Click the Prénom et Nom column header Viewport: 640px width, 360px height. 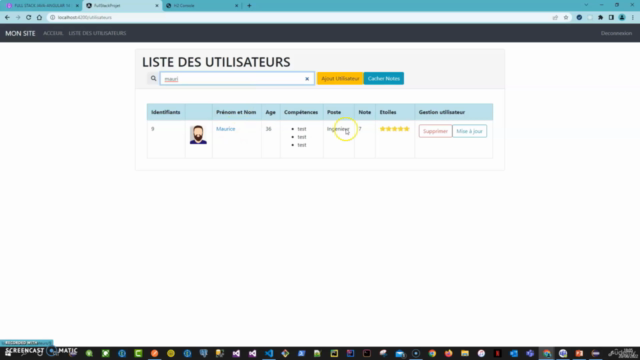click(x=236, y=112)
